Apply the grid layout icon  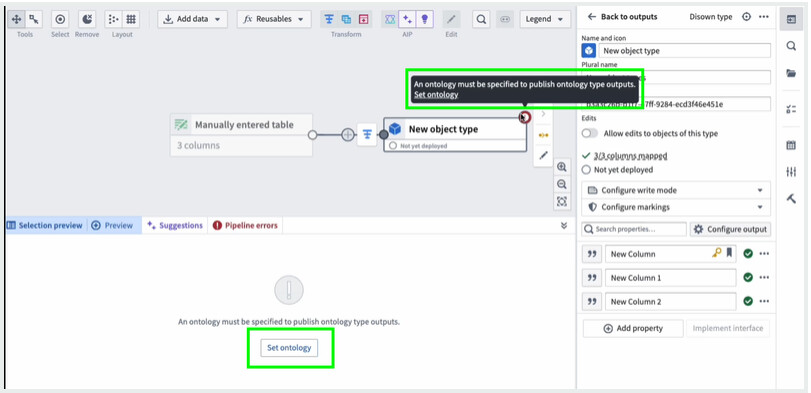pos(131,19)
